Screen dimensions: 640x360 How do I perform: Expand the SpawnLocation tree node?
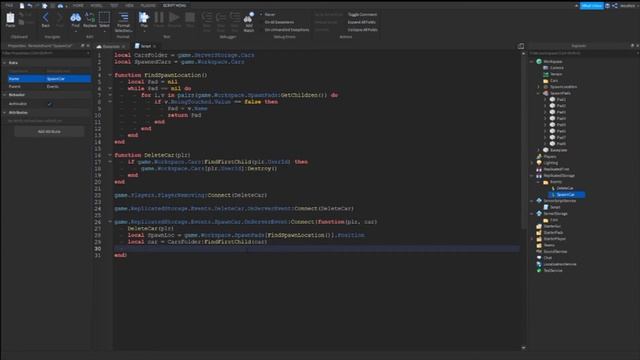(x=538, y=87)
